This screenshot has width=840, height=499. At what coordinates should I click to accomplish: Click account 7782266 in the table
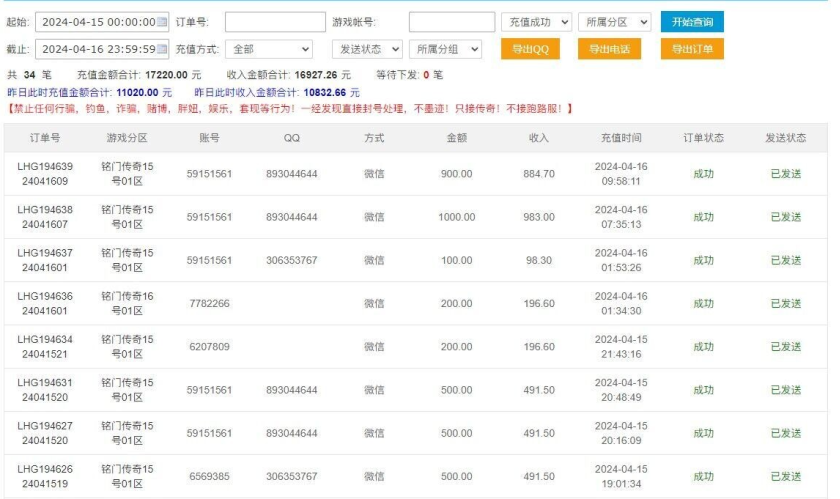[208, 304]
